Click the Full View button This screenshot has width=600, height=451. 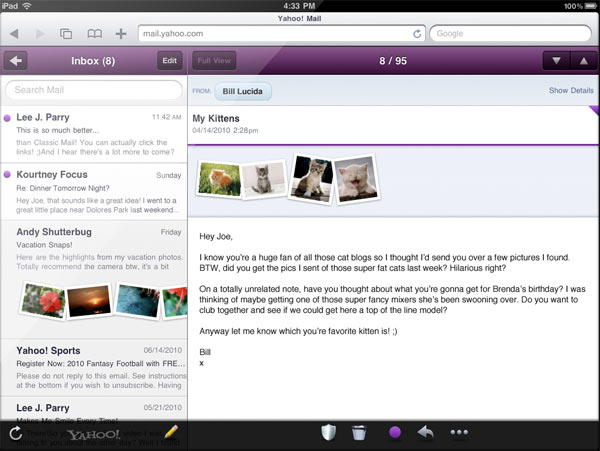pos(213,61)
